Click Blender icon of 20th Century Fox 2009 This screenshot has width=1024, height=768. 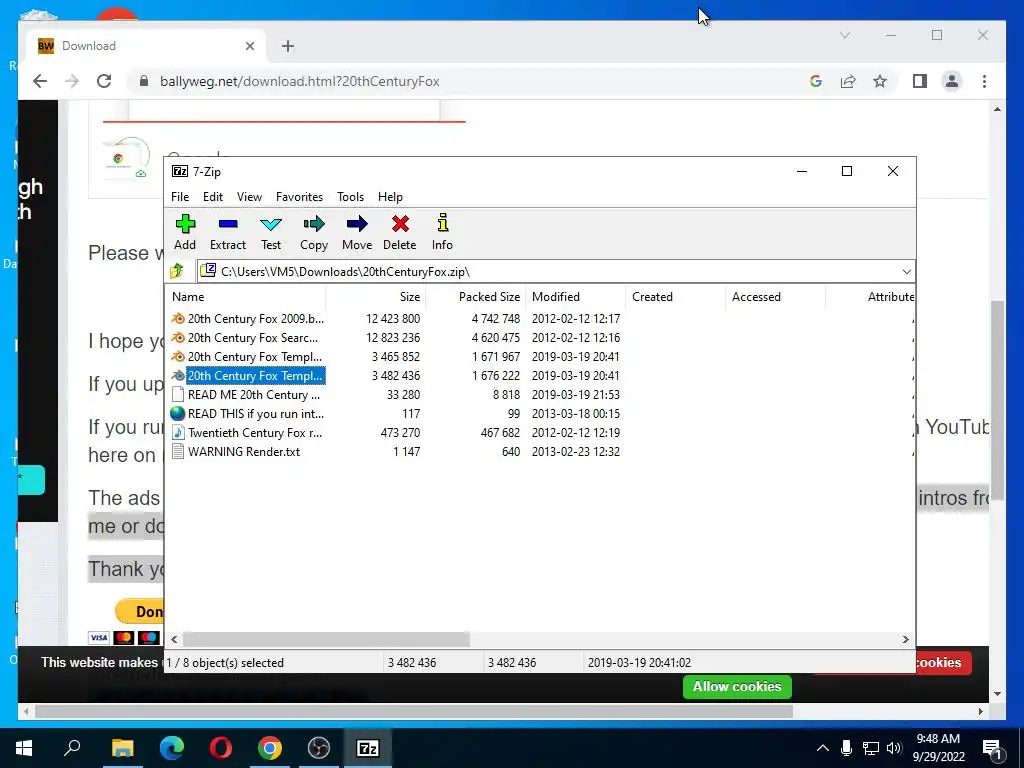pos(178,319)
